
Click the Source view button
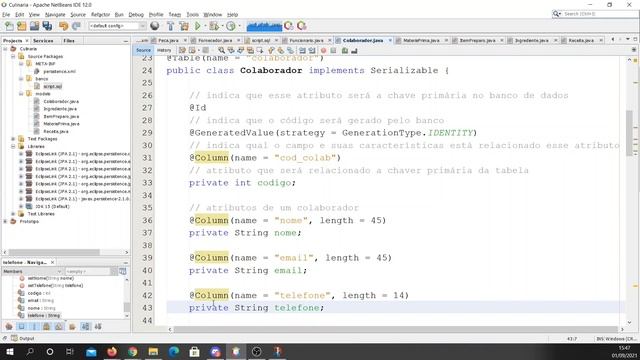coord(143,50)
